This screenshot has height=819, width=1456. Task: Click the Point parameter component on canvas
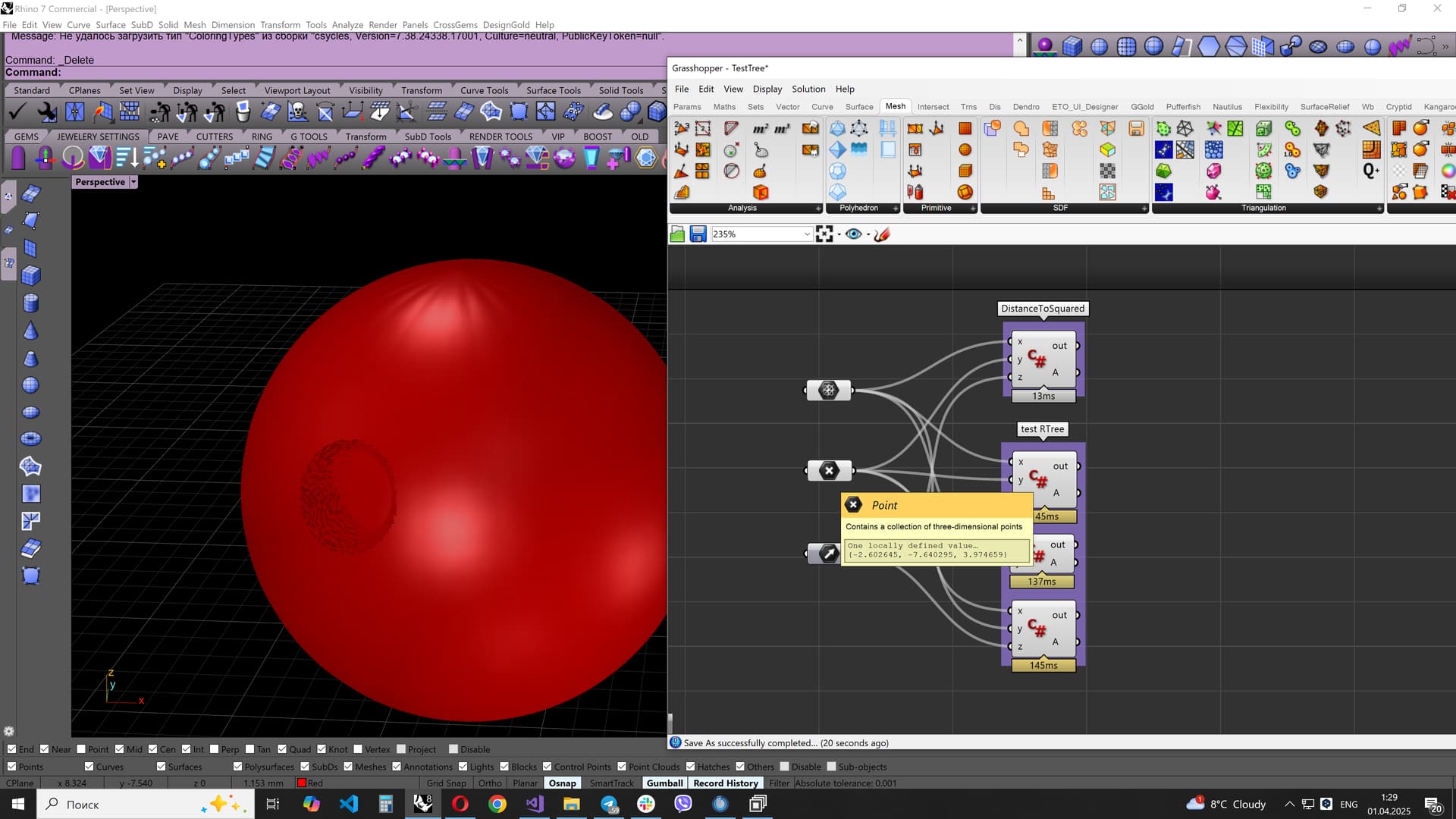coord(828,471)
